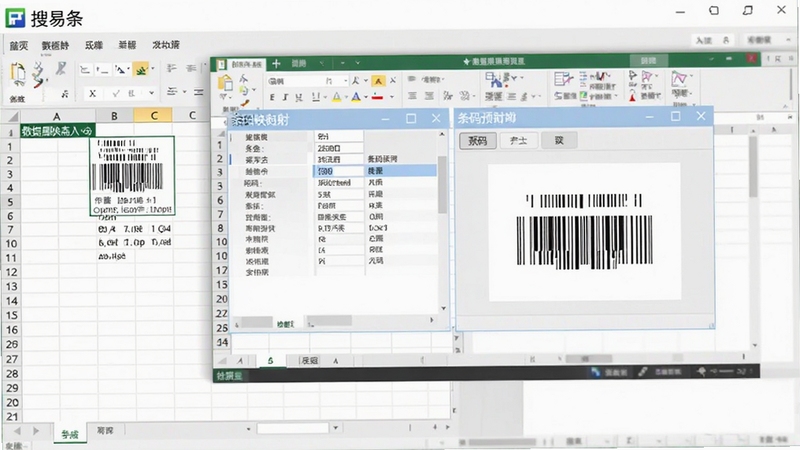Click the blue font color letter A icon
The width and height of the screenshot is (800, 450).
coord(356,96)
